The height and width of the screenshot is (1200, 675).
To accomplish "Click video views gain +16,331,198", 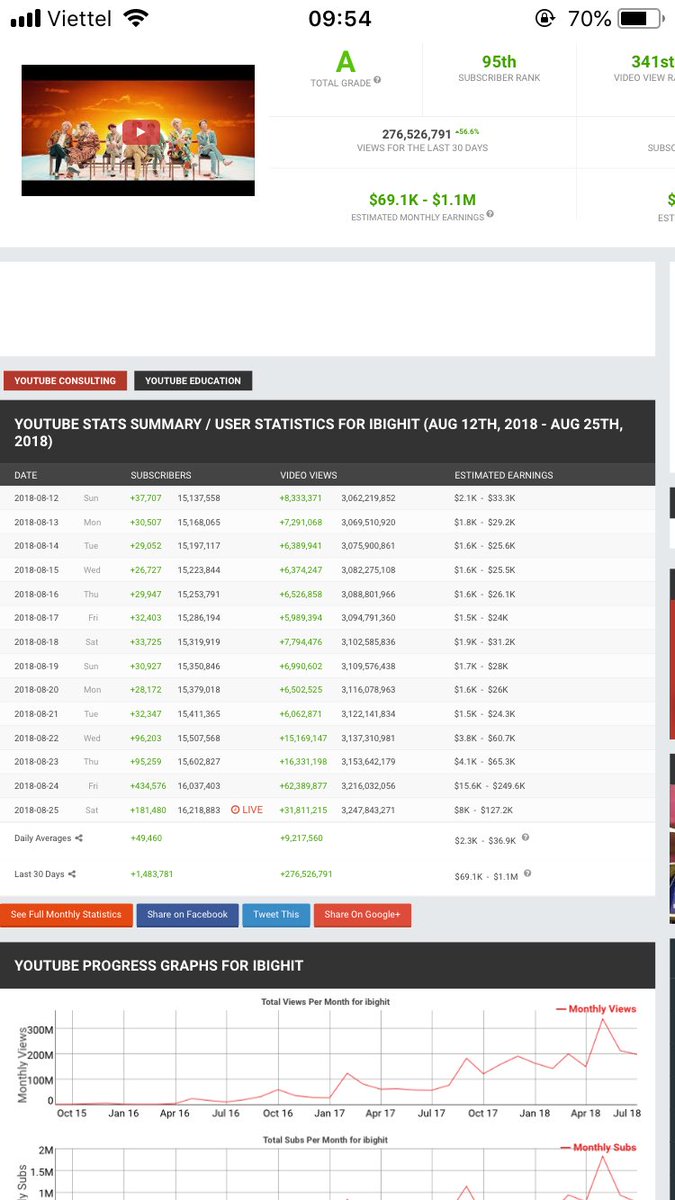I will [301, 762].
